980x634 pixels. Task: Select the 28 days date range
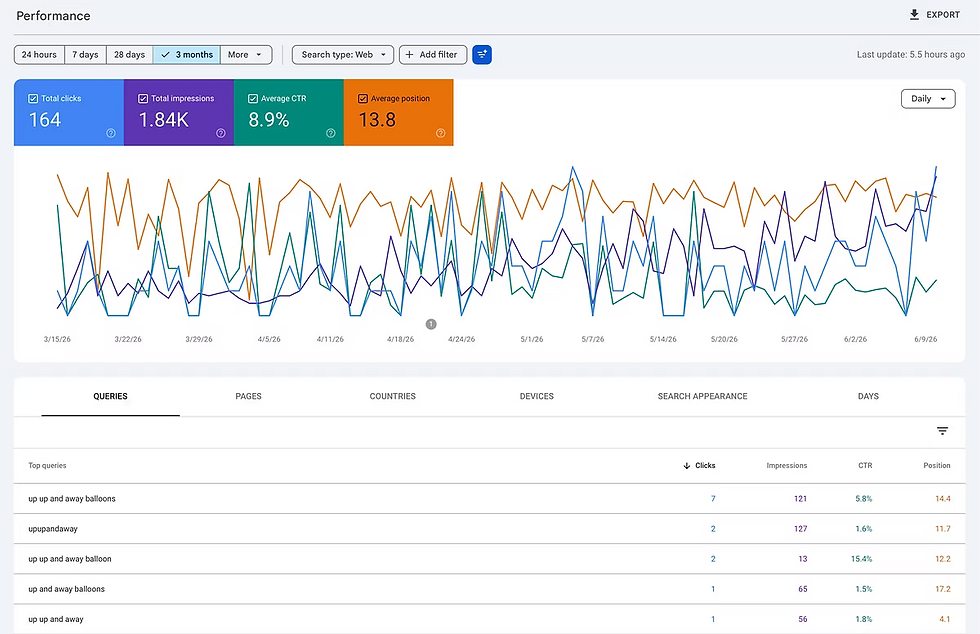pyautogui.click(x=129, y=54)
